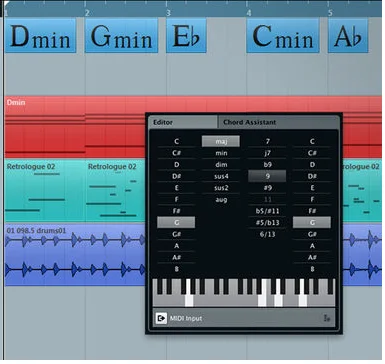
Task: Click the chord editor piano keyboard display
Action: [x=244, y=293]
